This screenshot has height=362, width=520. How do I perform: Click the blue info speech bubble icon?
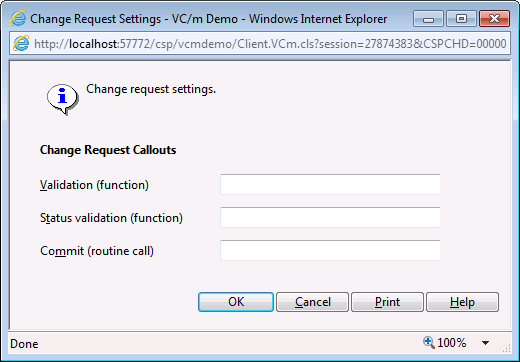(63, 99)
